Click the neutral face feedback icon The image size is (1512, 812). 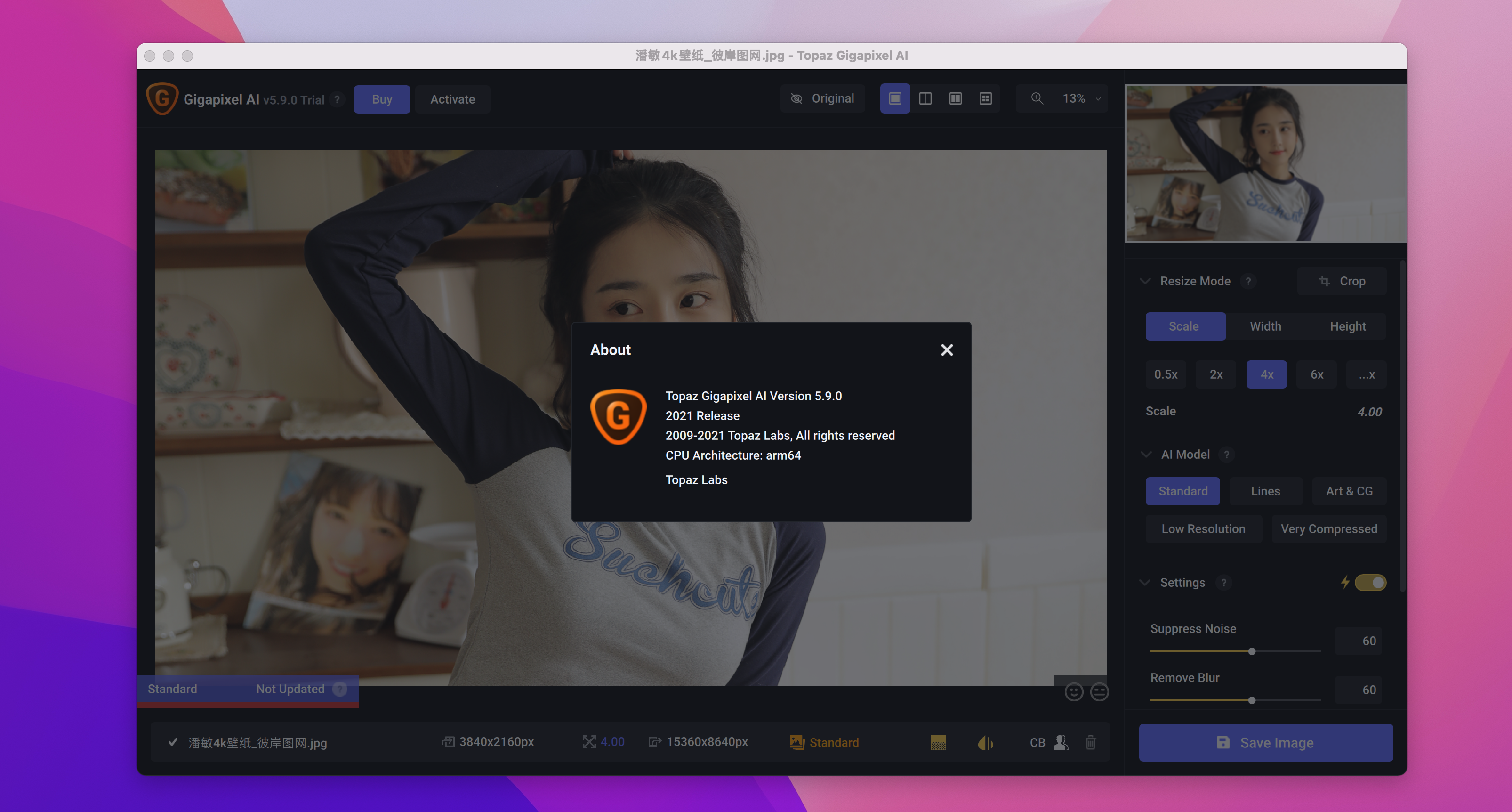pos(1099,692)
